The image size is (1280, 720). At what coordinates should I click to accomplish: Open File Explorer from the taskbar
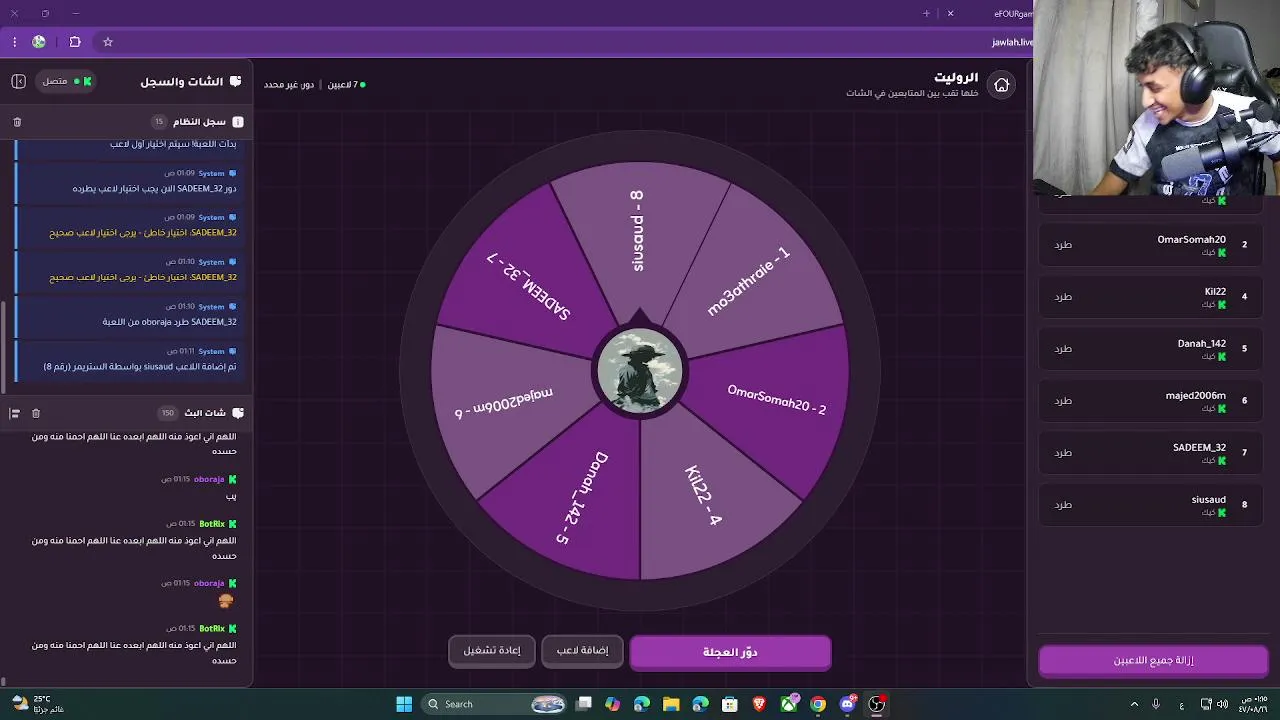tap(671, 704)
